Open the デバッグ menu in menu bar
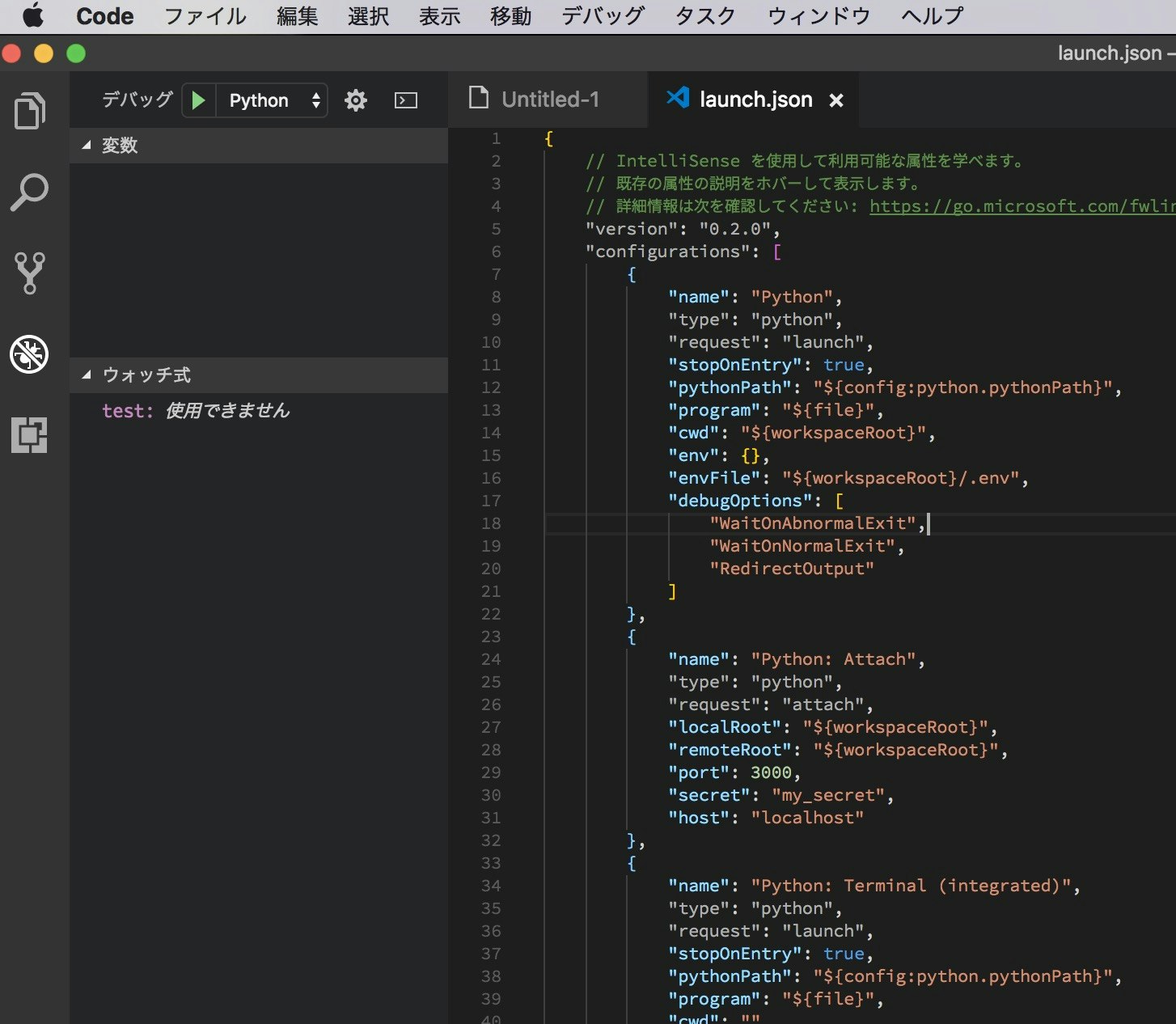The image size is (1176, 1024). pyautogui.click(x=603, y=15)
